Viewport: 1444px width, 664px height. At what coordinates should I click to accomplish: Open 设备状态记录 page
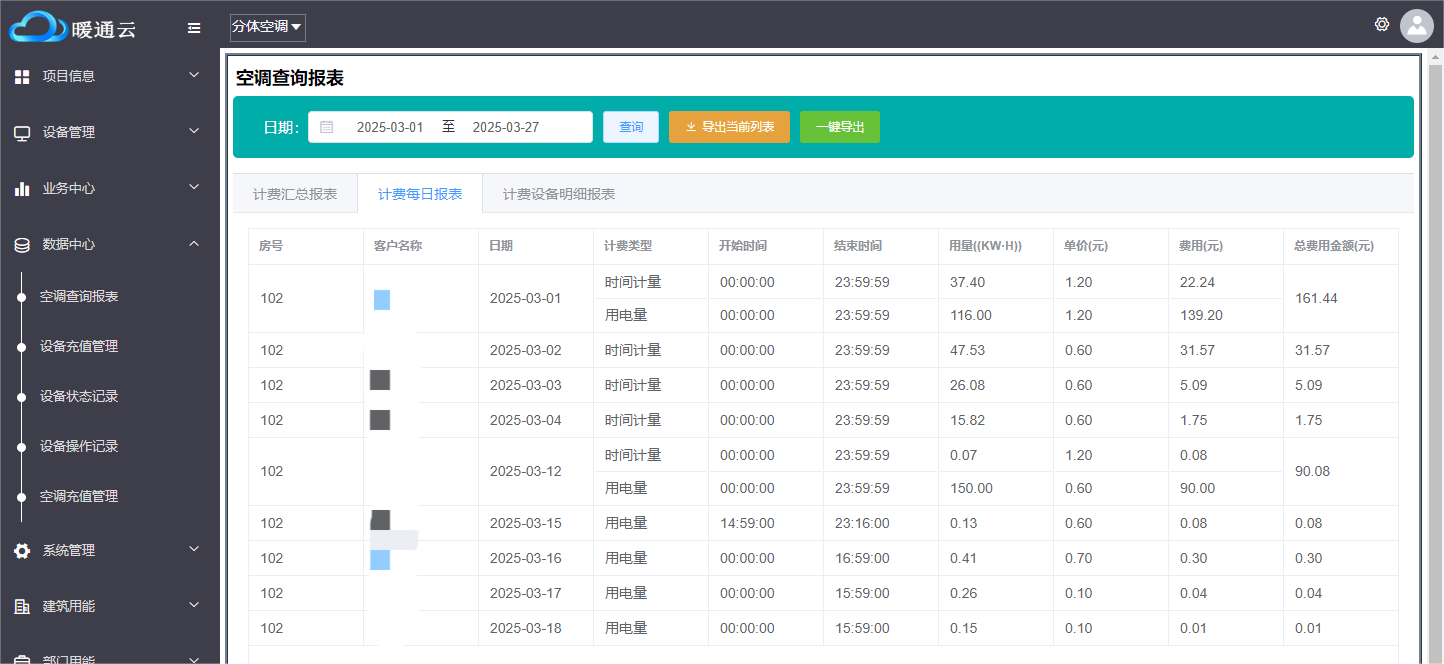79,396
